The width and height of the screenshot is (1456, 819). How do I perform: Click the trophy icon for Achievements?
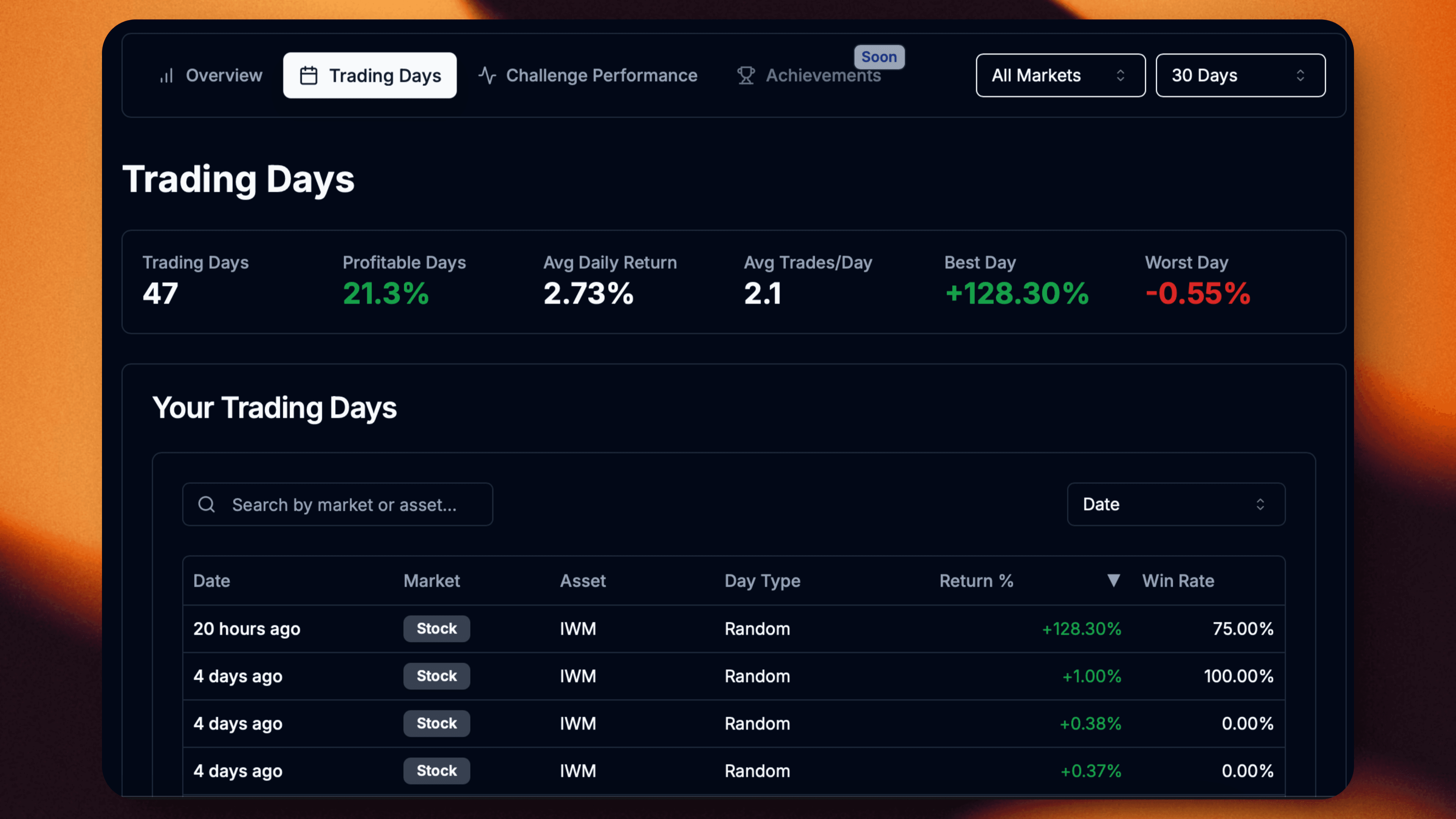coord(746,75)
